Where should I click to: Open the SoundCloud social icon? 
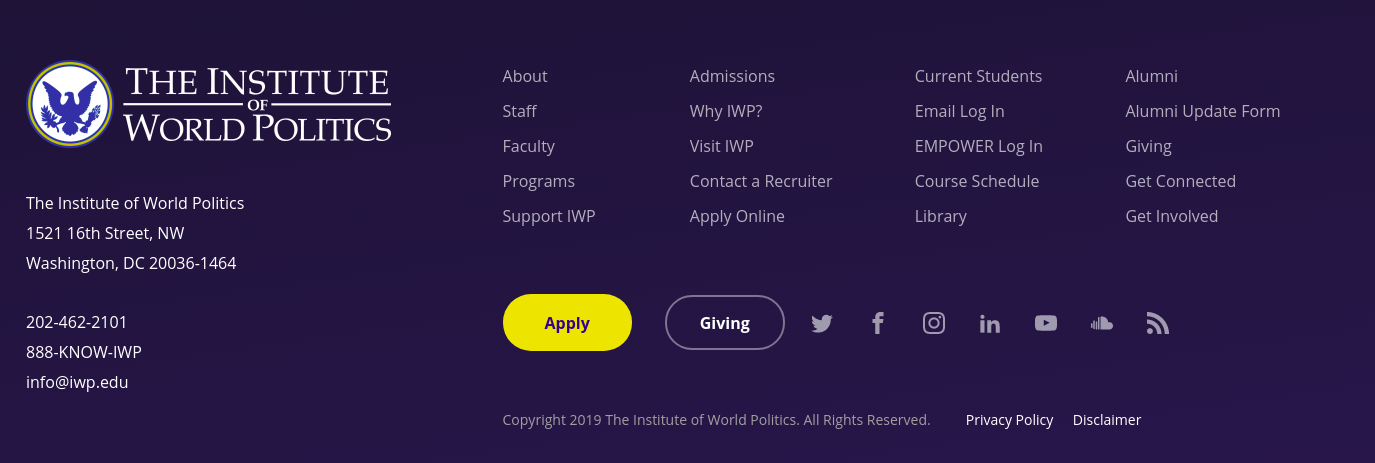tap(1102, 323)
